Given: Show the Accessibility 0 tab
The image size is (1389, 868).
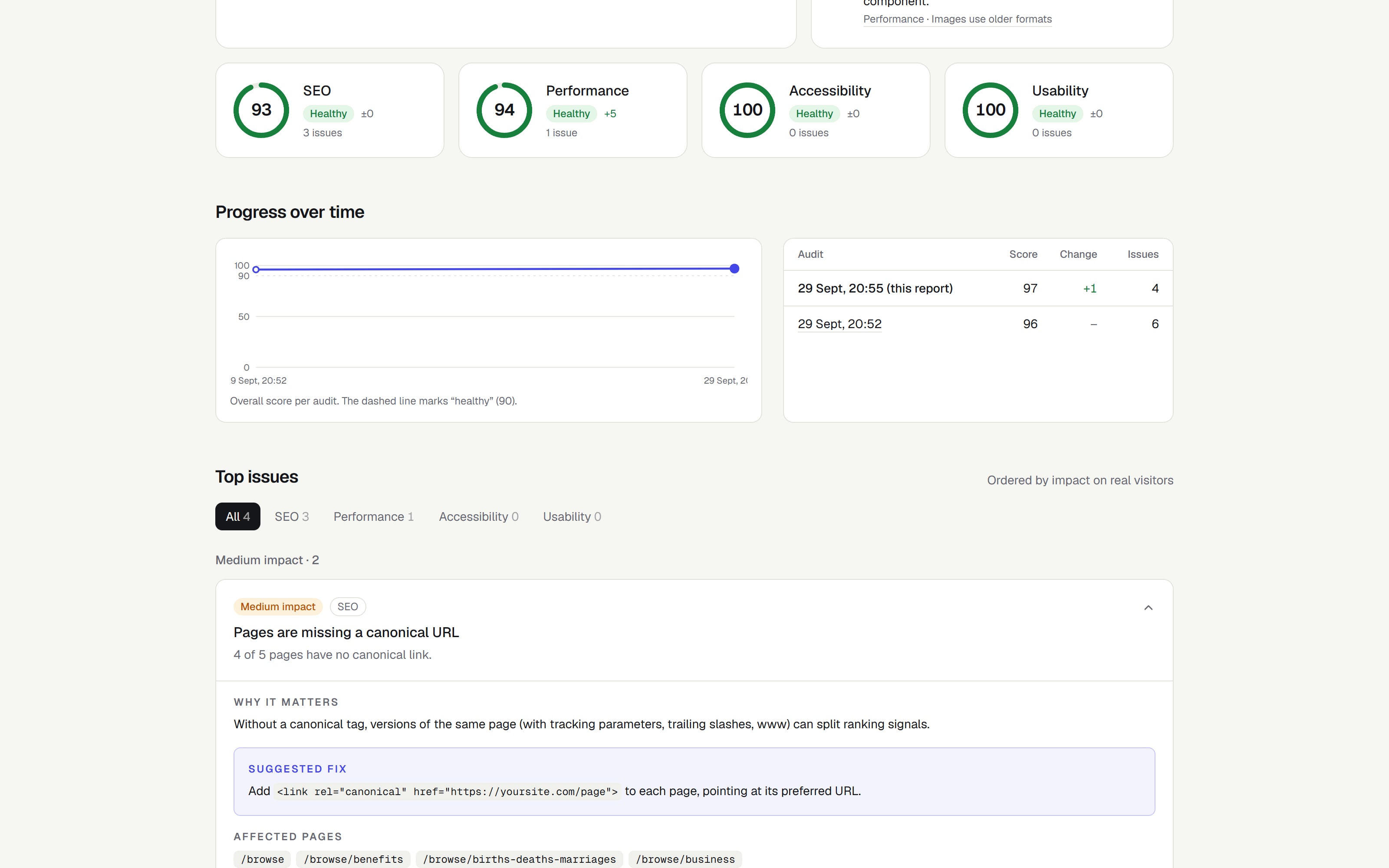Looking at the screenshot, I should coord(479,516).
